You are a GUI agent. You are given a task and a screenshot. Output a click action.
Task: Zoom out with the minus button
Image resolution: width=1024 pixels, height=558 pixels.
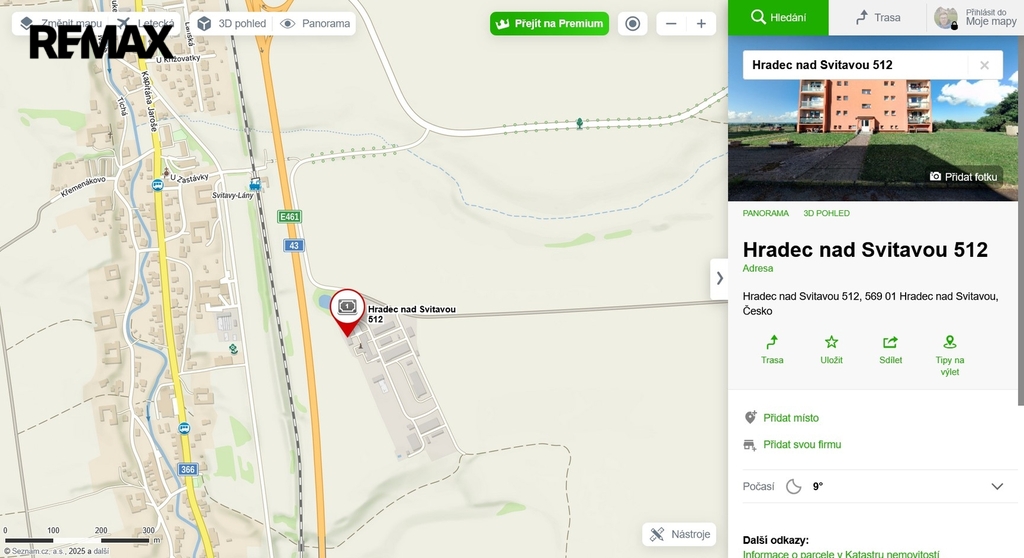click(x=671, y=24)
